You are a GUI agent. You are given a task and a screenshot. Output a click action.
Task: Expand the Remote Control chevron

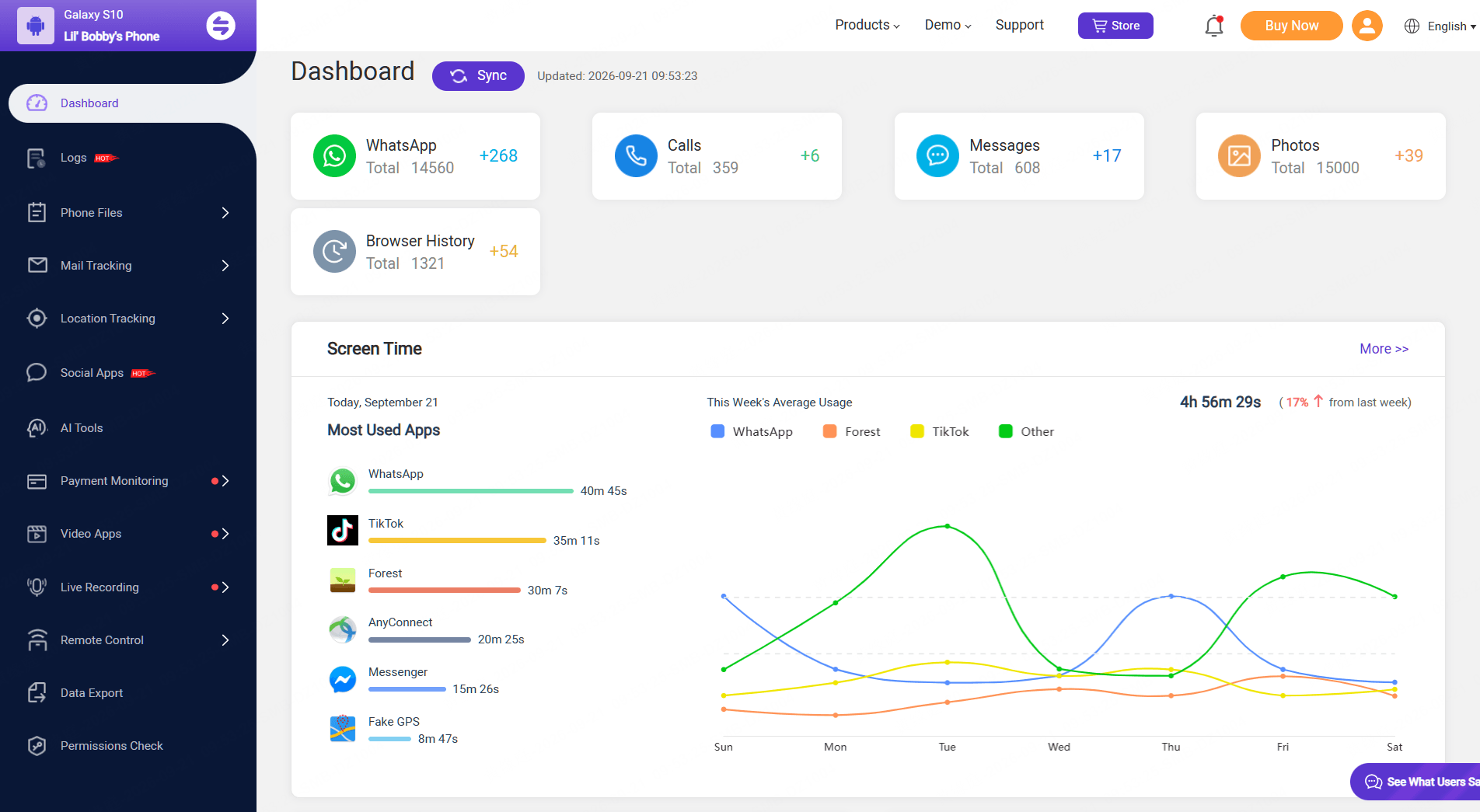[x=225, y=639]
